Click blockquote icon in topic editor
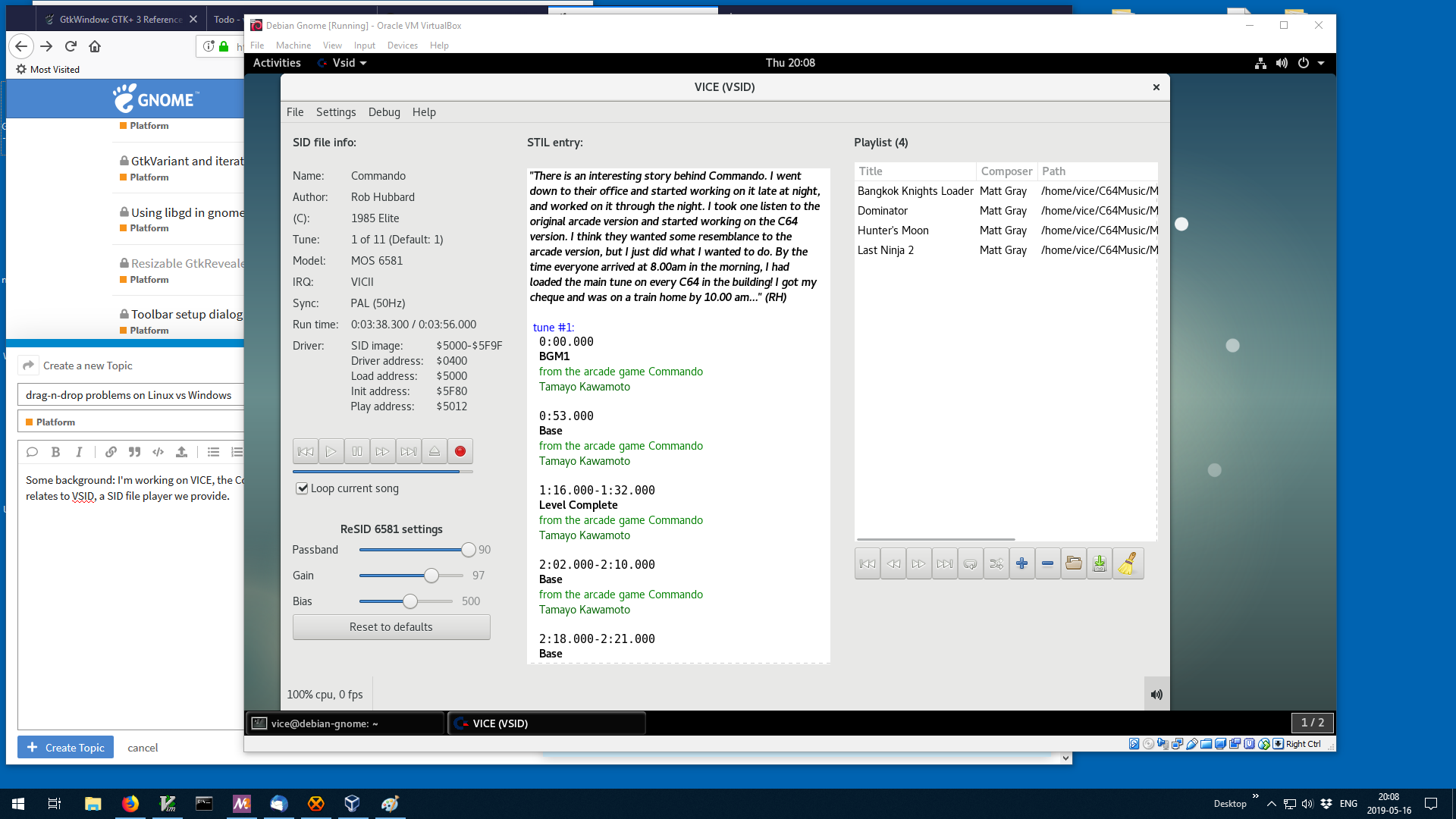 pos(134,452)
